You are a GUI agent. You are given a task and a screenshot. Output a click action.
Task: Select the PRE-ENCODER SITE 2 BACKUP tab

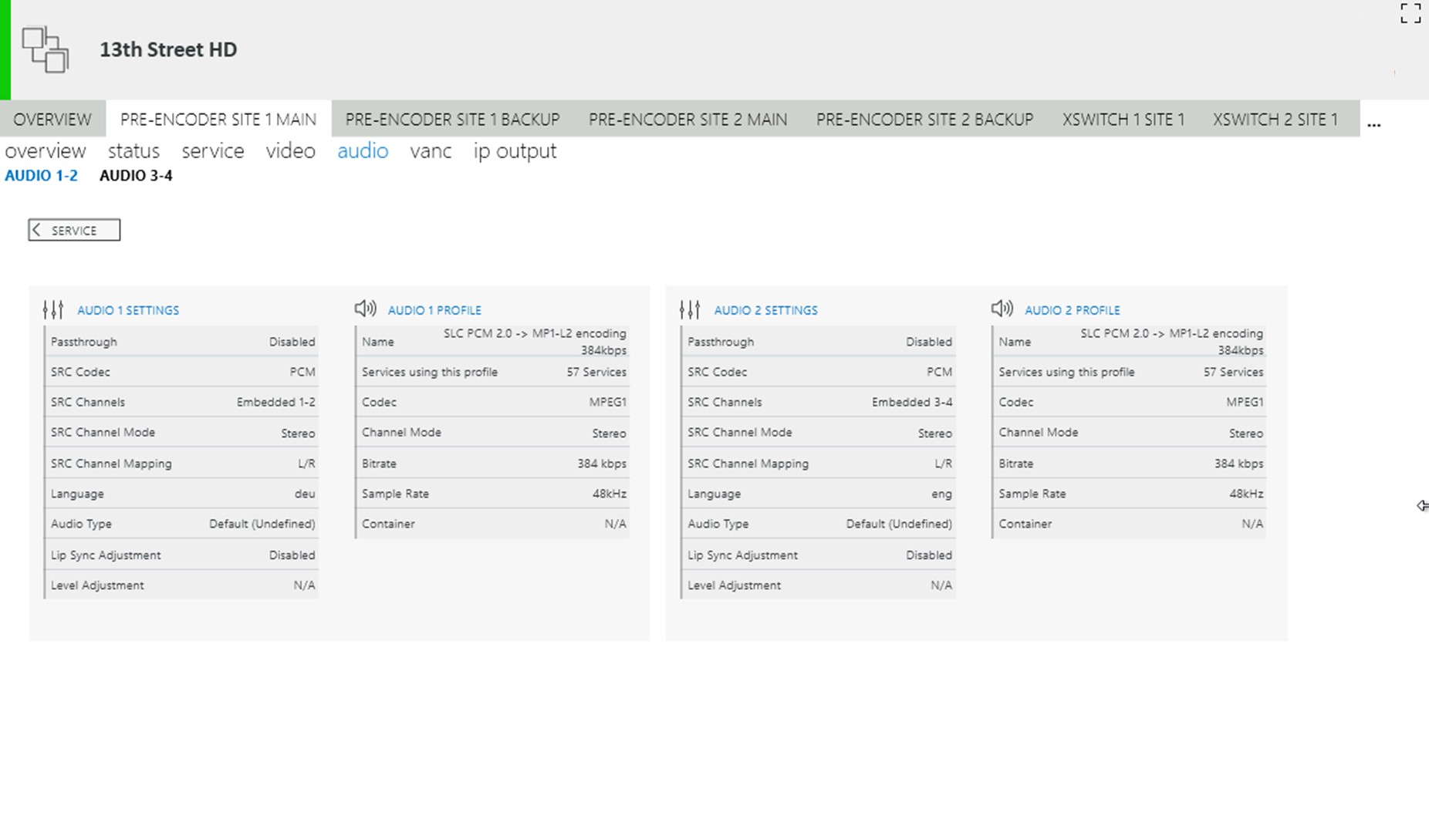[x=924, y=120]
